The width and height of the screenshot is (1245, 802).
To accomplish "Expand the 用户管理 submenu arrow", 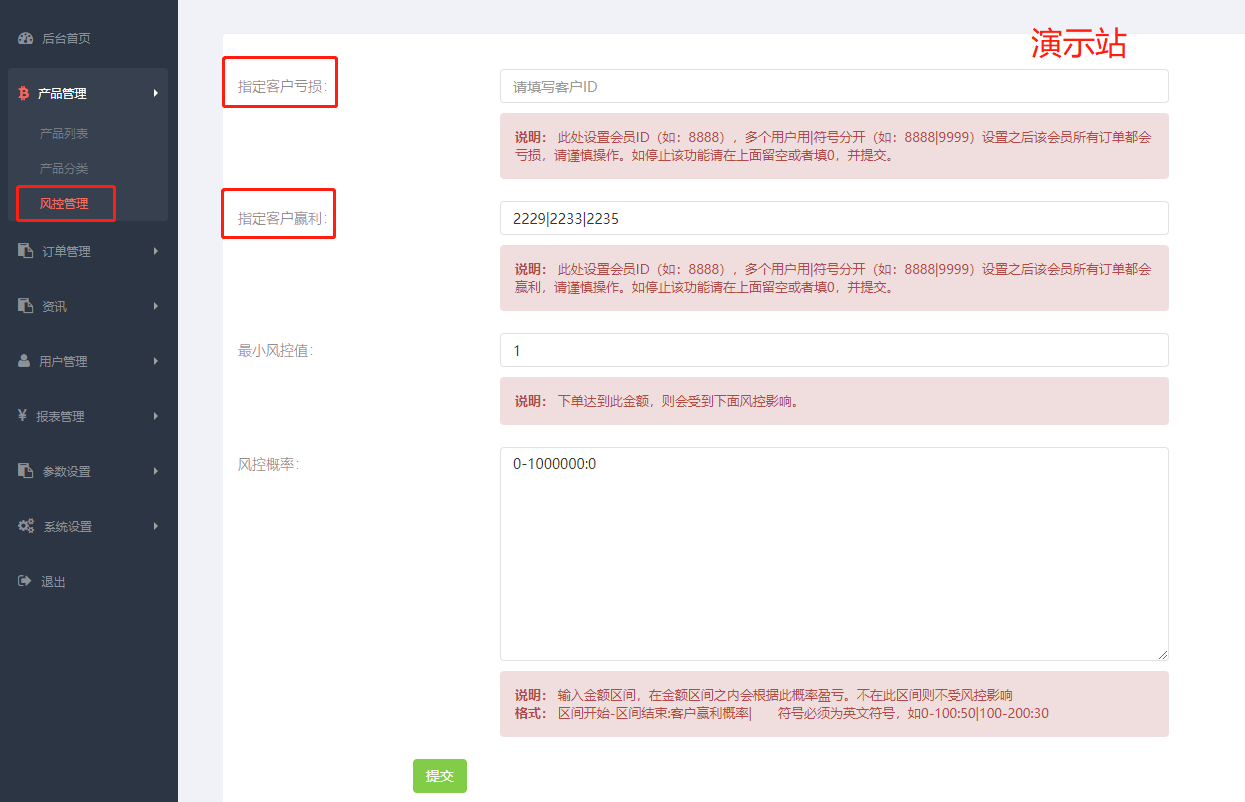I will pyautogui.click(x=155, y=361).
